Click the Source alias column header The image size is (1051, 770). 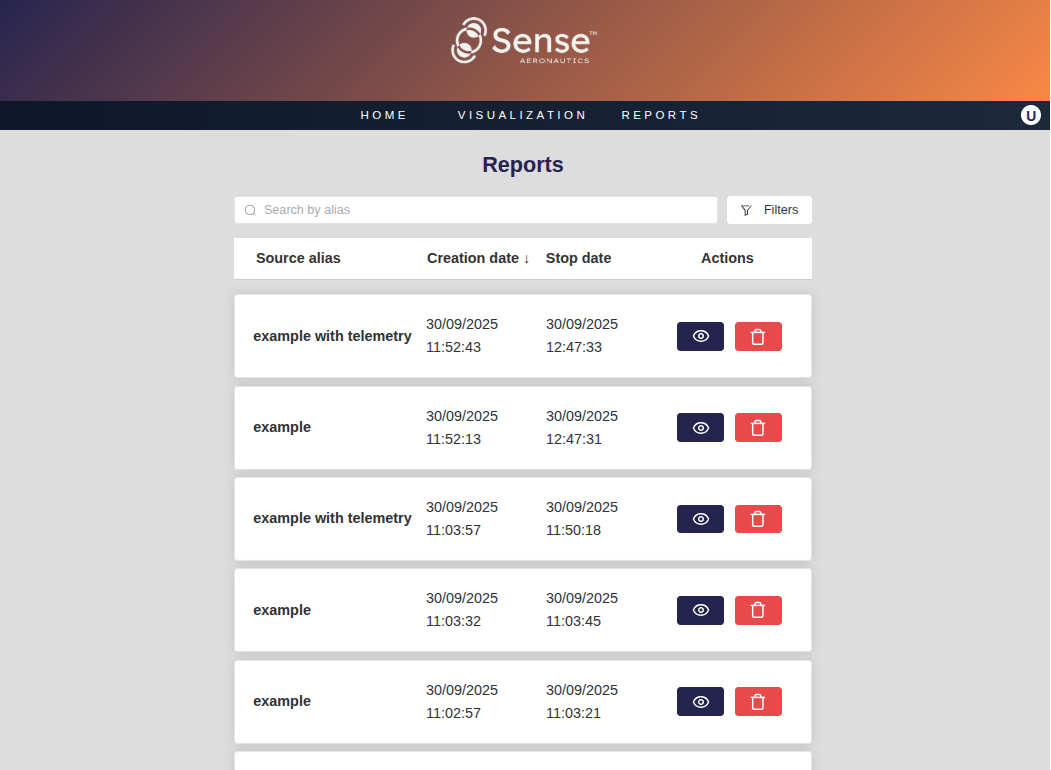click(298, 258)
